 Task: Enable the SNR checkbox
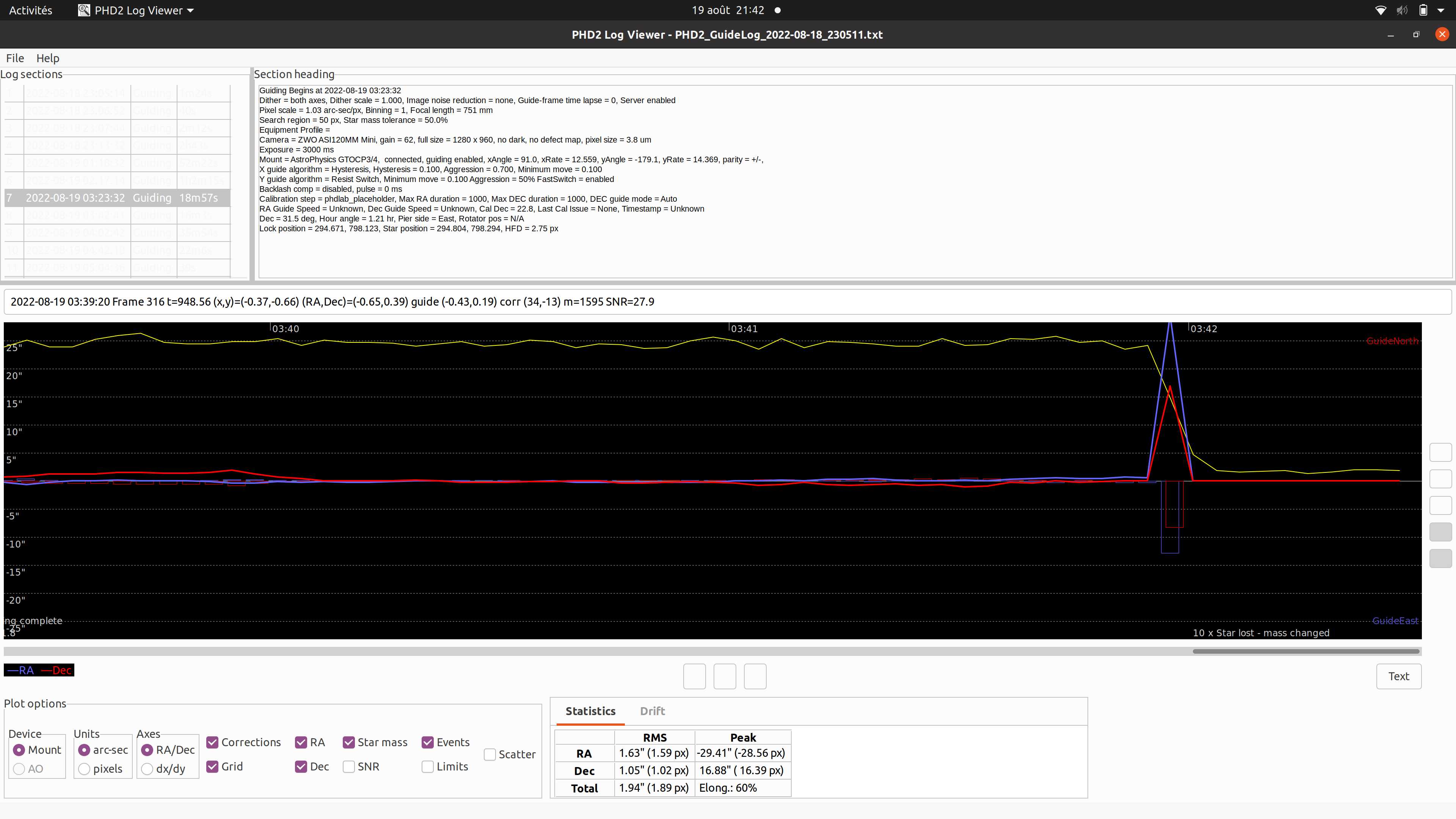click(349, 766)
